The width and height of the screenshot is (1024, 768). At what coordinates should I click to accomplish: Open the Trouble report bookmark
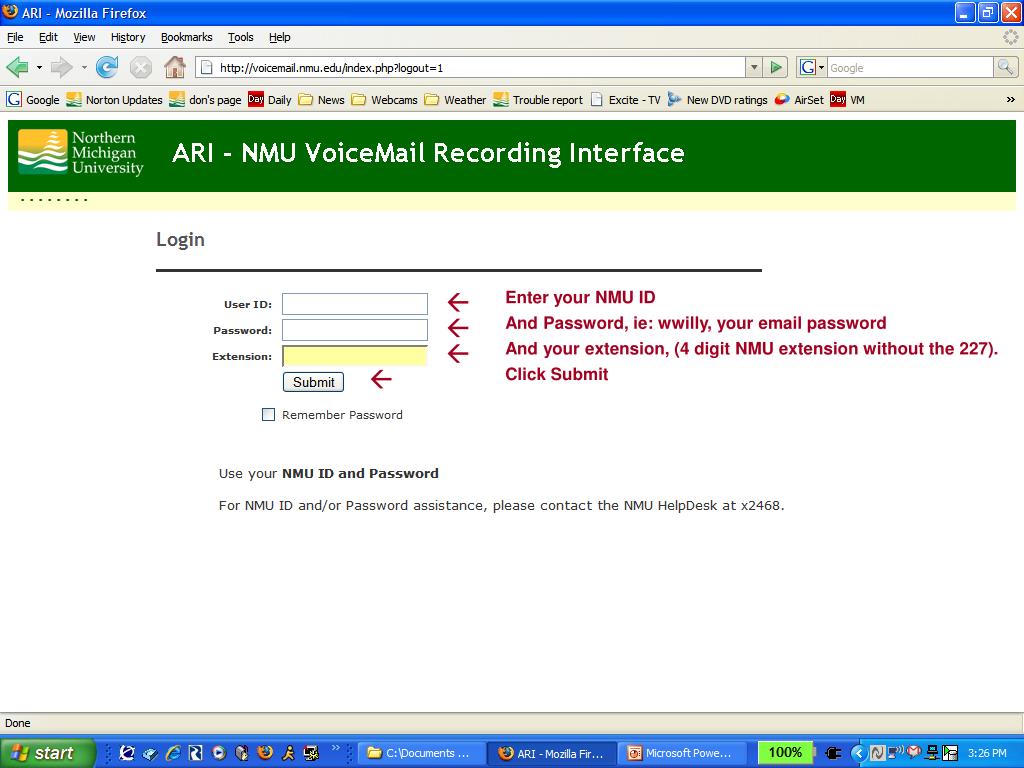pyautogui.click(x=538, y=100)
